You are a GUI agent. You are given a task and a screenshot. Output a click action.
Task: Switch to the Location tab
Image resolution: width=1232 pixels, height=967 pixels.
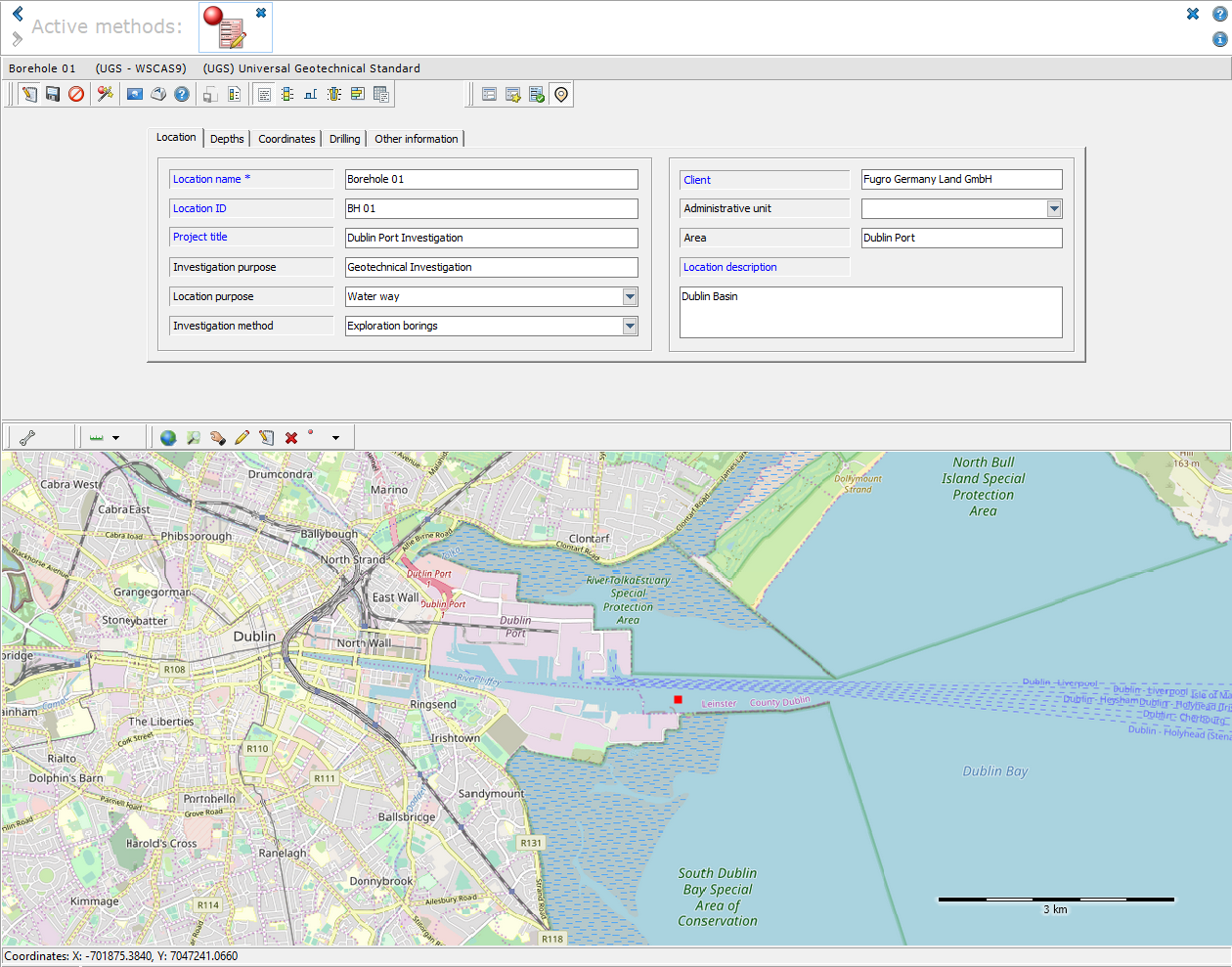(x=176, y=138)
